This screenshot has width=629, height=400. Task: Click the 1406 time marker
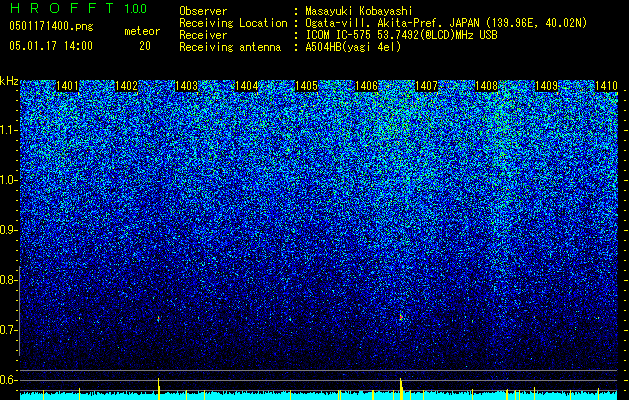(366, 86)
